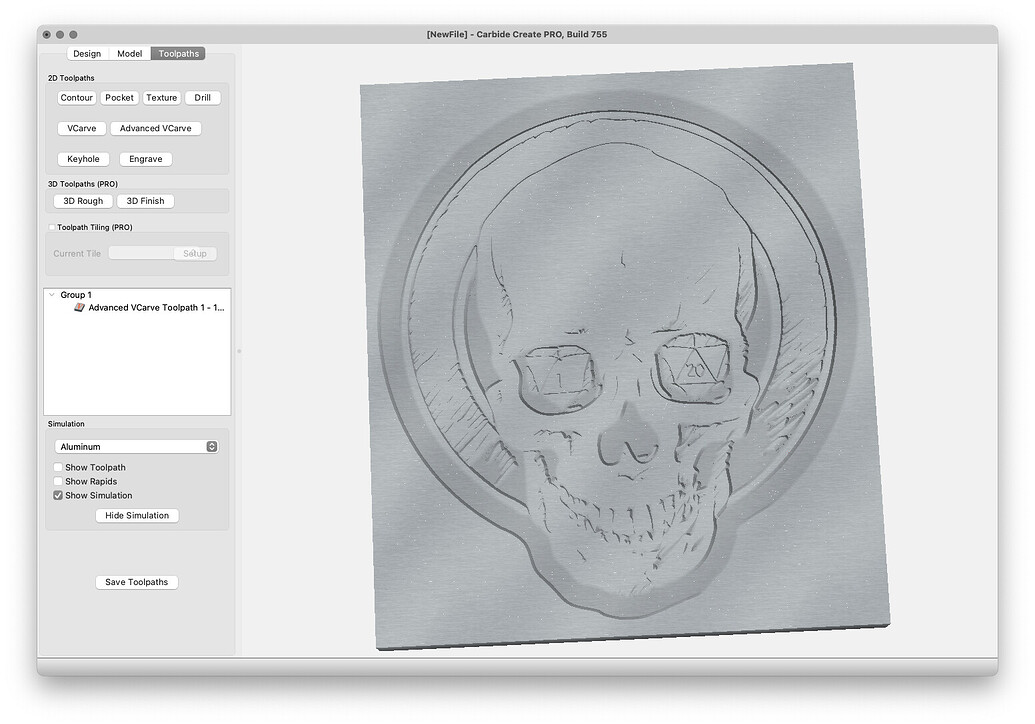Add an Engrave toolpath

tap(146, 159)
